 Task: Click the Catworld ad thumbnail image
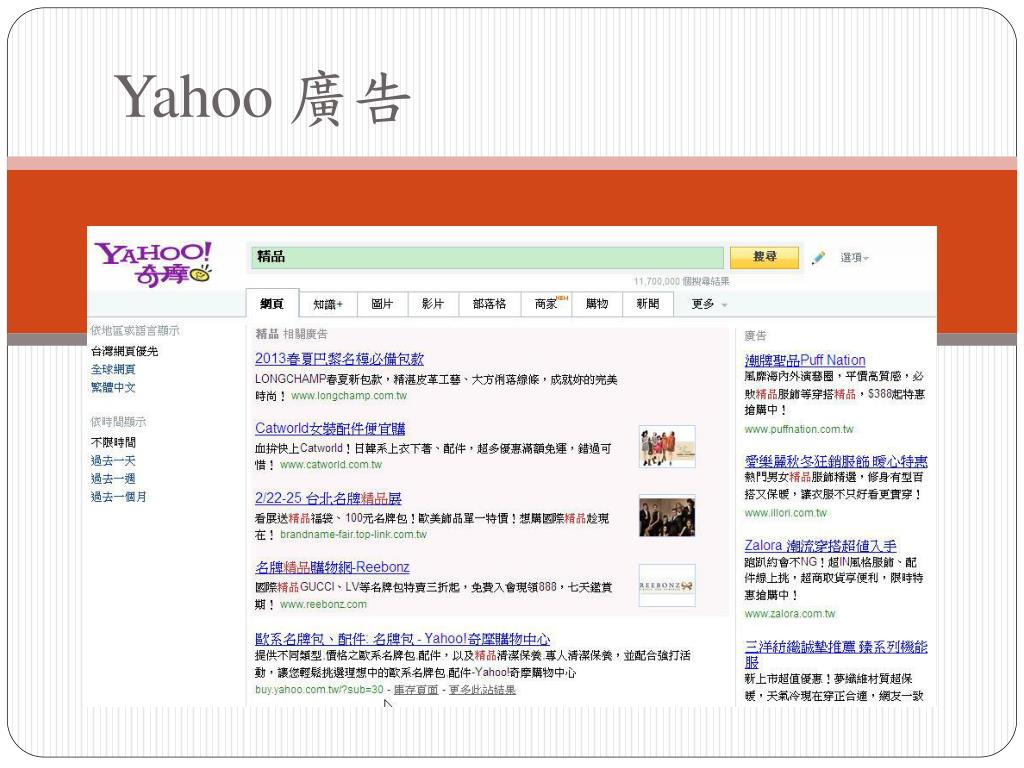(x=667, y=447)
